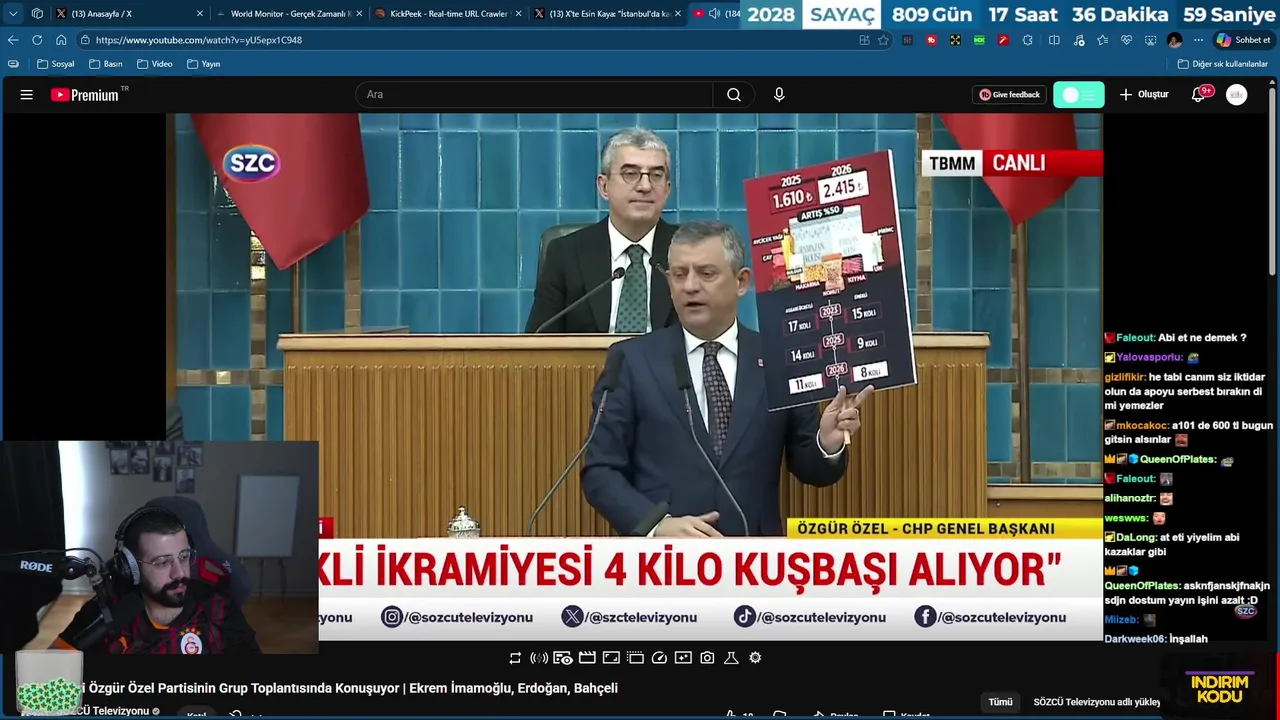1280x720 pixels.
Task: Open the Video bookmarks folder
Action: 155,64
